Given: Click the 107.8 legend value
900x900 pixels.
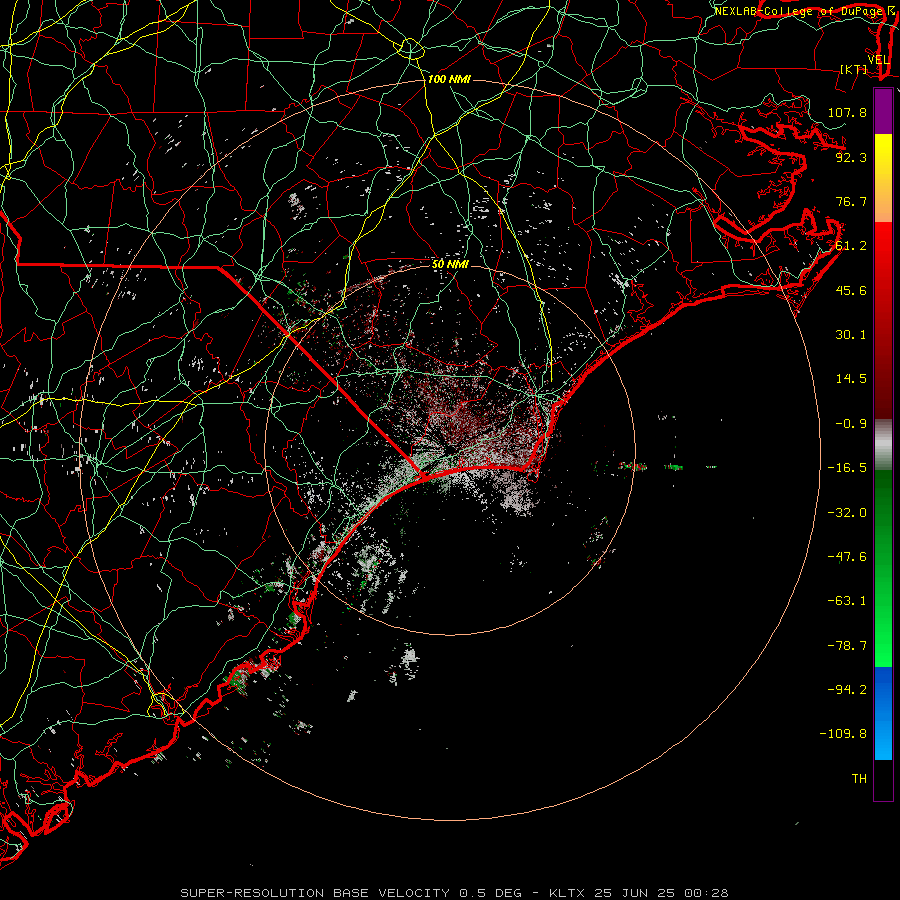Looking at the screenshot, I should point(847,112).
